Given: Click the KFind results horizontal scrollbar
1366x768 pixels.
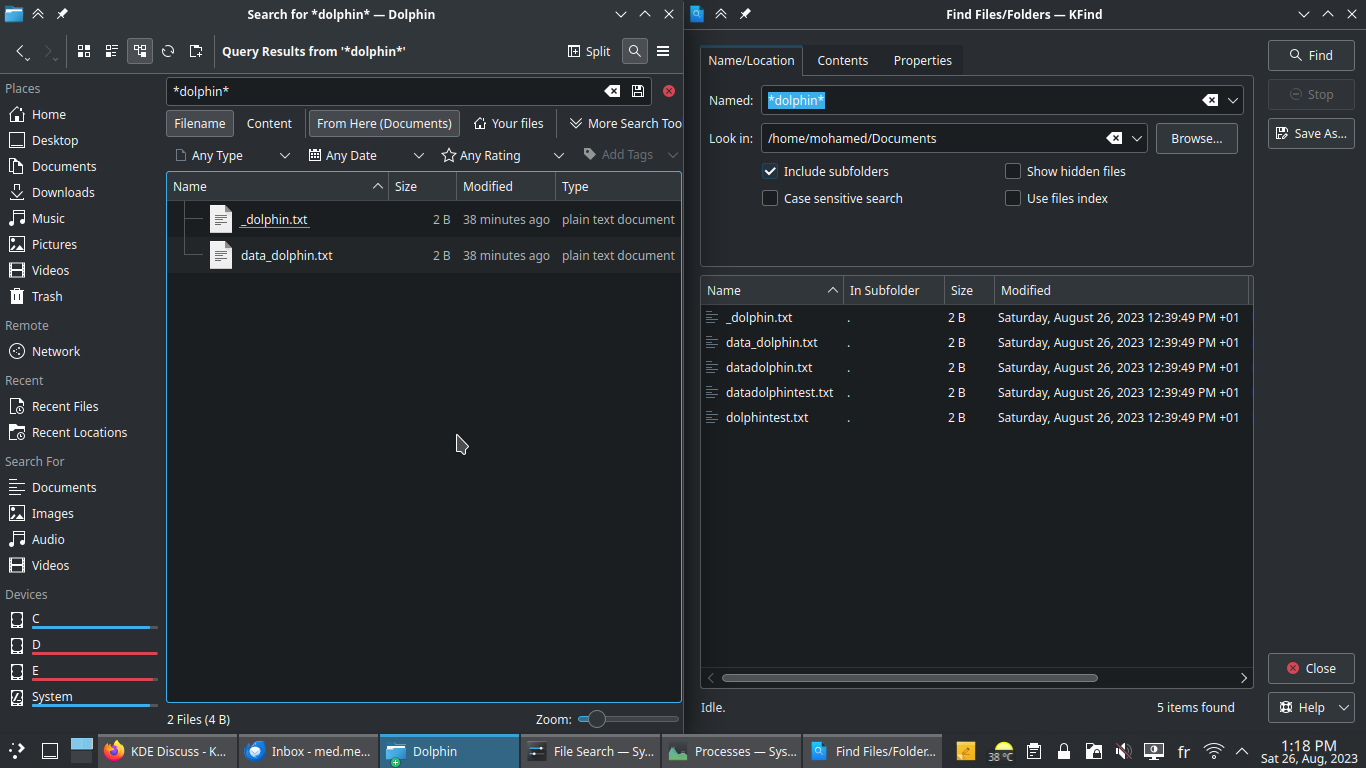Looking at the screenshot, I should [x=909, y=677].
